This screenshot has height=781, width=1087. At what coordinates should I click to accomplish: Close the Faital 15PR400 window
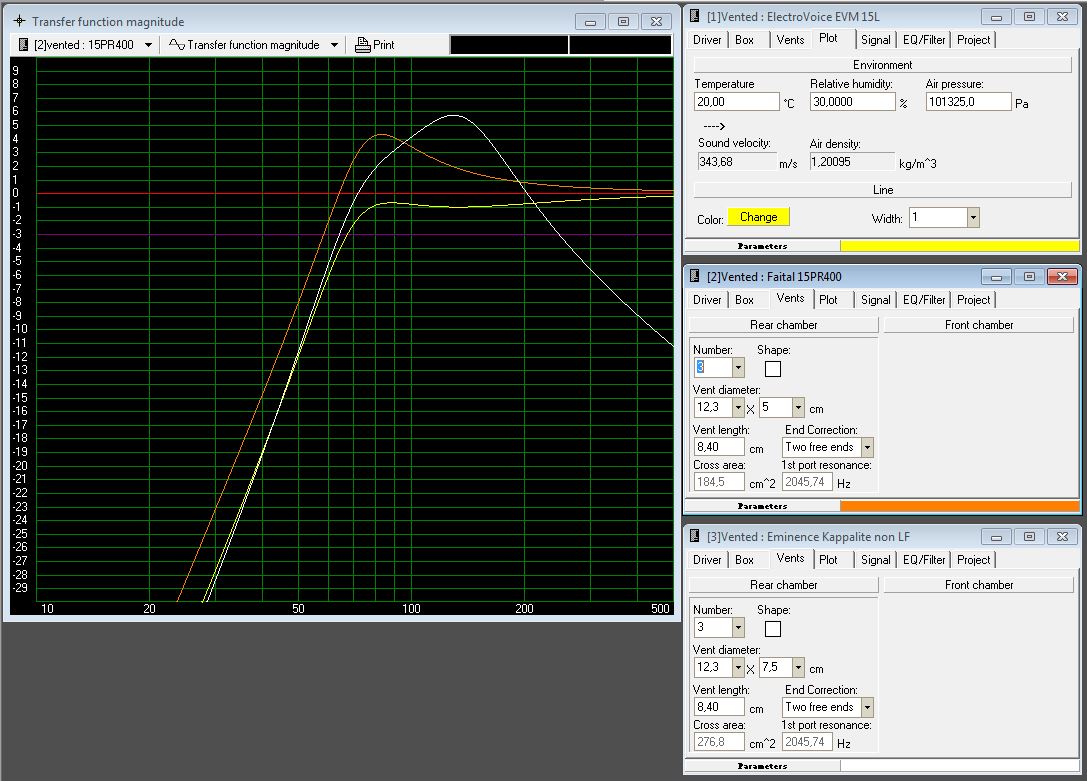pyautogui.click(x=1062, y=277)
